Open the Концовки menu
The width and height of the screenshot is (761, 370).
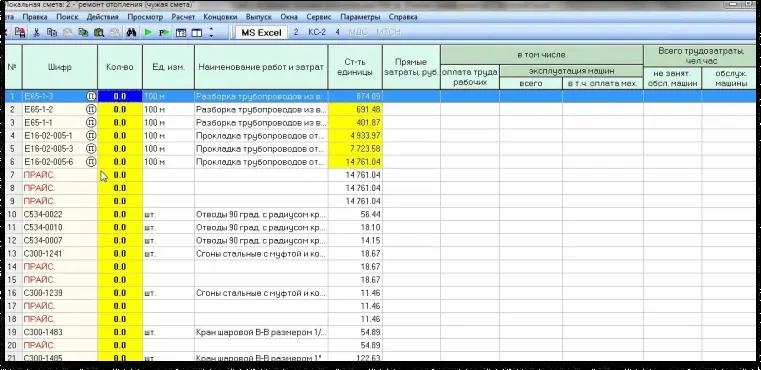(x=220, y=17)
